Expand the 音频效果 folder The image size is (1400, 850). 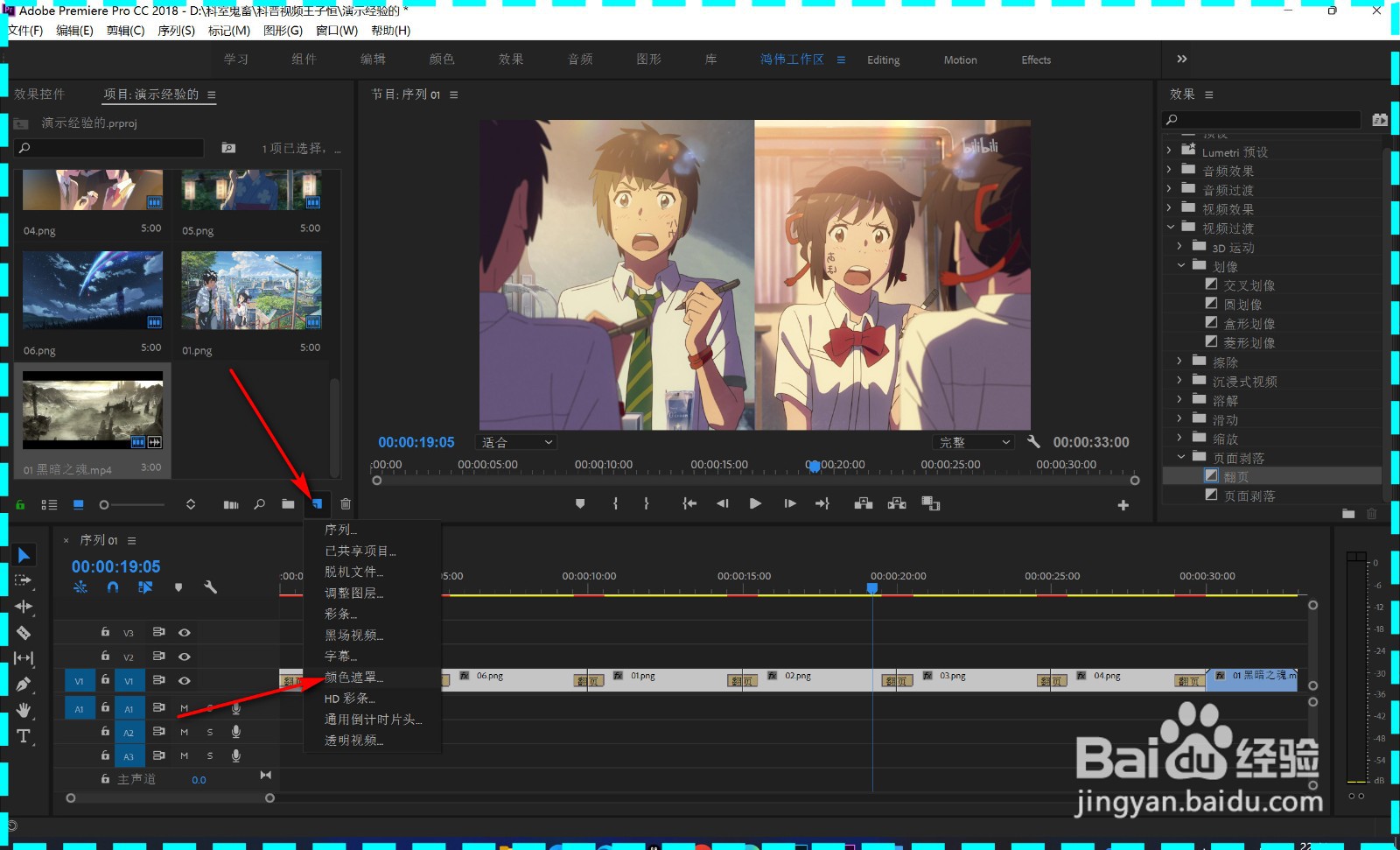[x=1170, y=170]
